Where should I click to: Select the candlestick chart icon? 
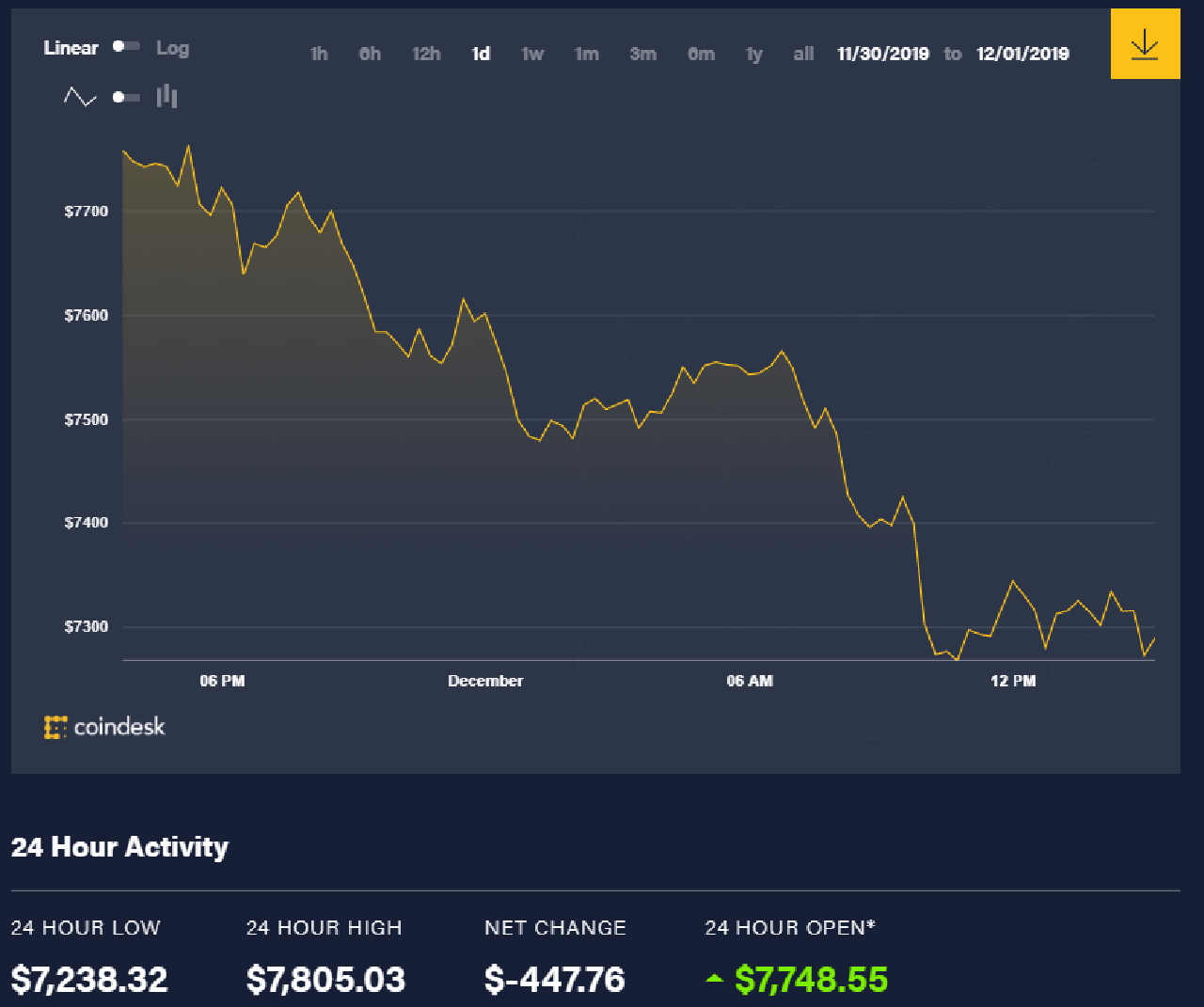pyautogui.click(x=167, y=96)
